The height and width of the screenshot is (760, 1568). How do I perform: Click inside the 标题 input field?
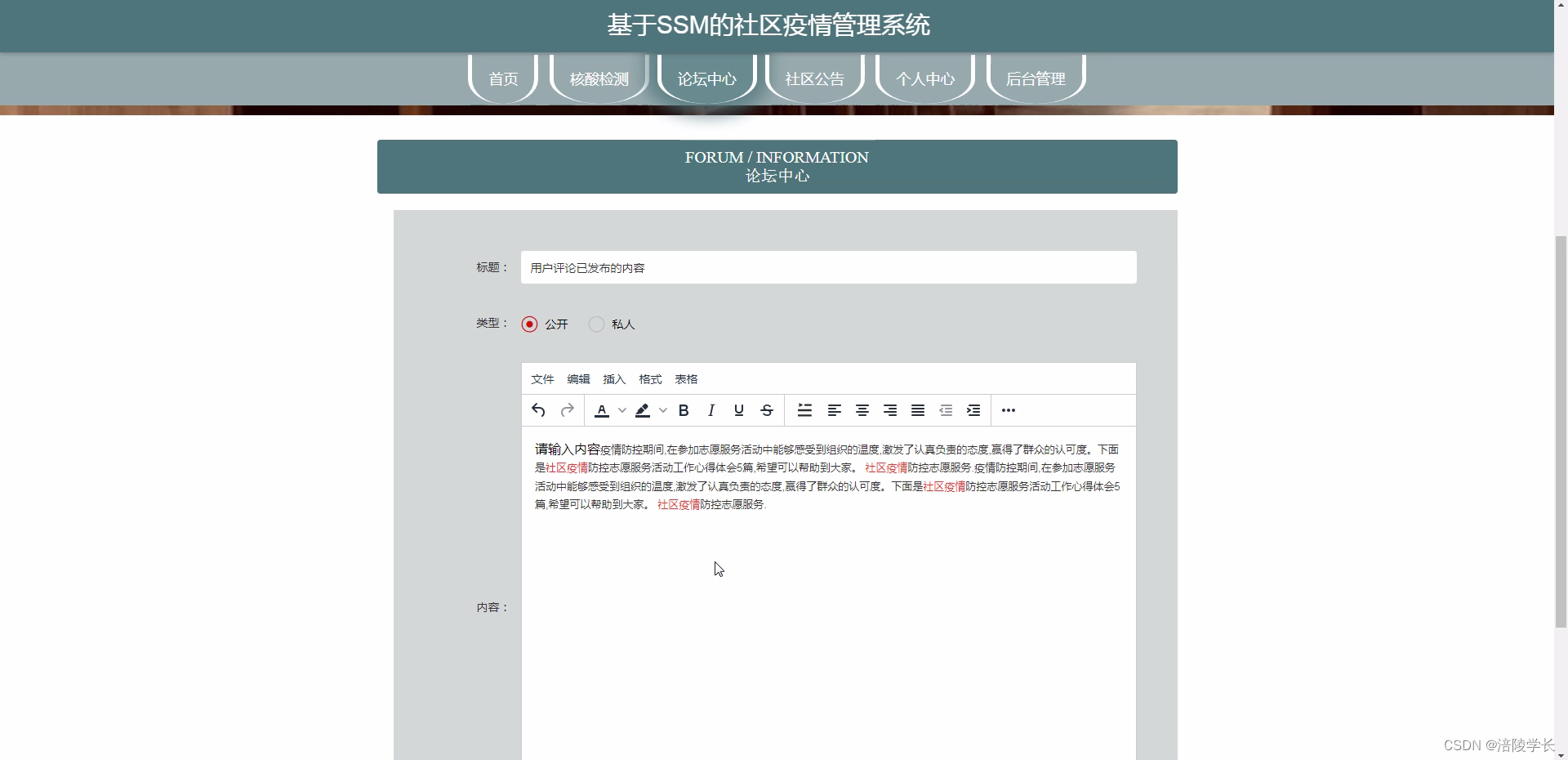click(827, 267)
